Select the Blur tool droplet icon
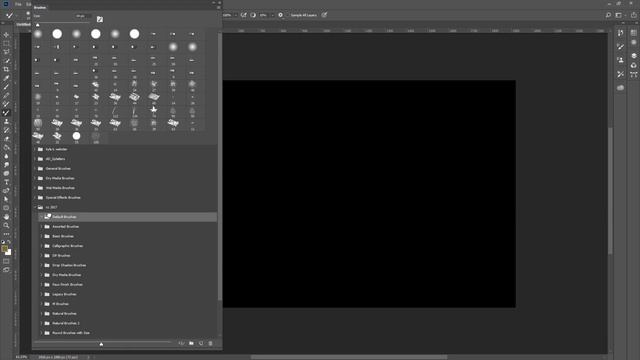The image size is (640, 360). click(6, 156)
